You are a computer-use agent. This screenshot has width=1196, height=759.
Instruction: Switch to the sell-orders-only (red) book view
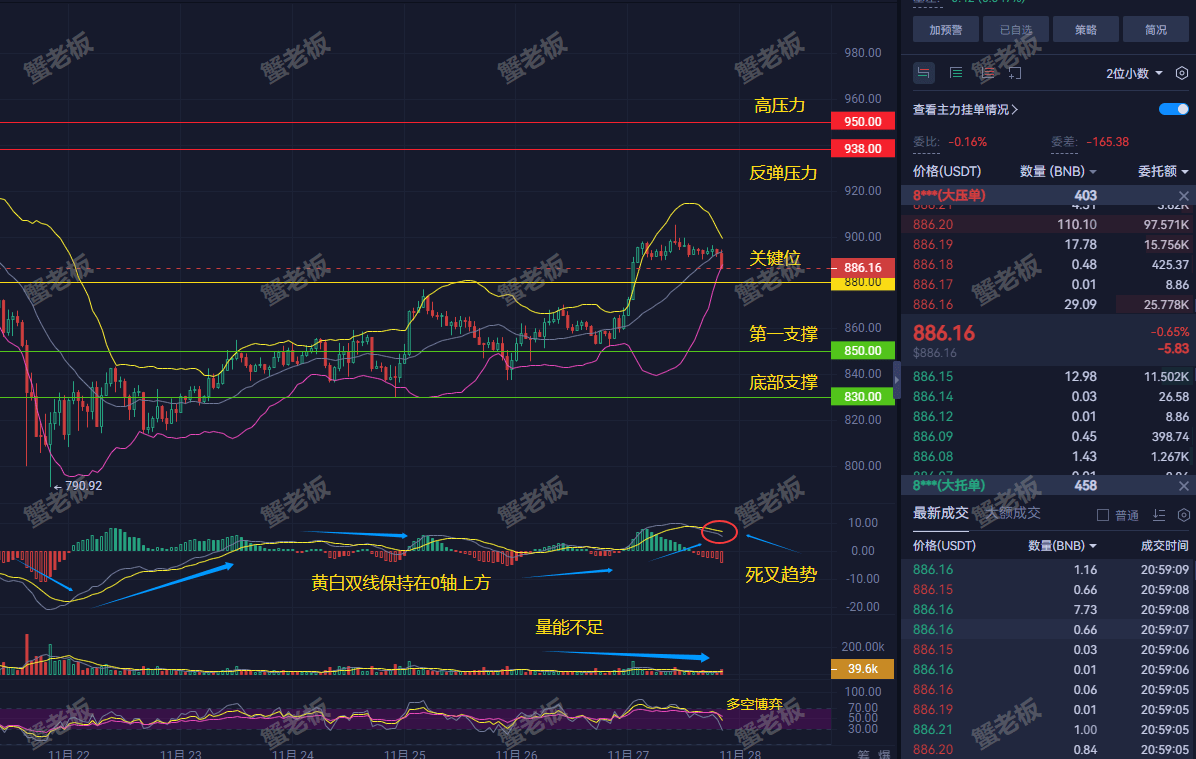point(988,73)
